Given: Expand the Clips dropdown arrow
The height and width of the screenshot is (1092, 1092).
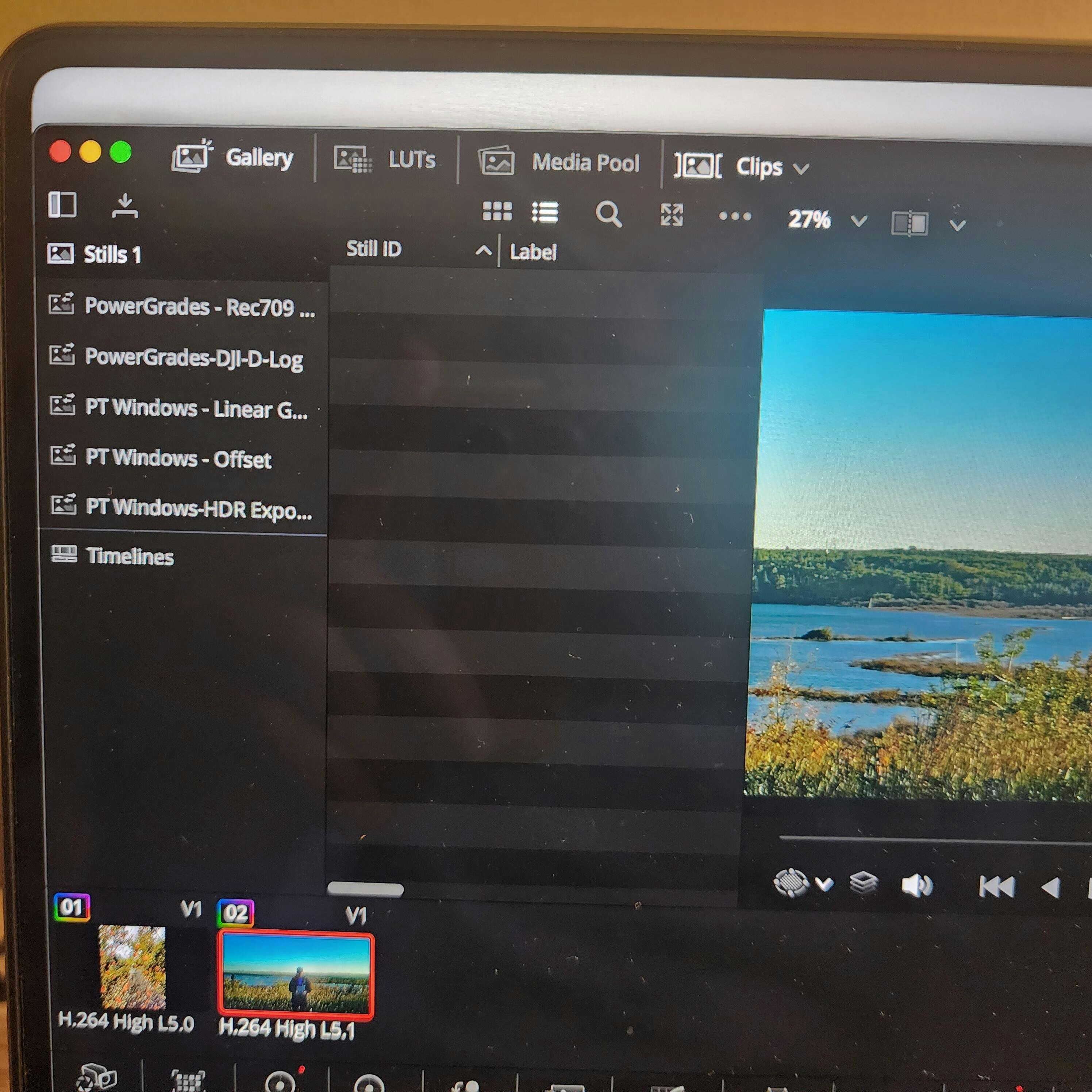Looking at the screenshot, I should tap(801, 168).
